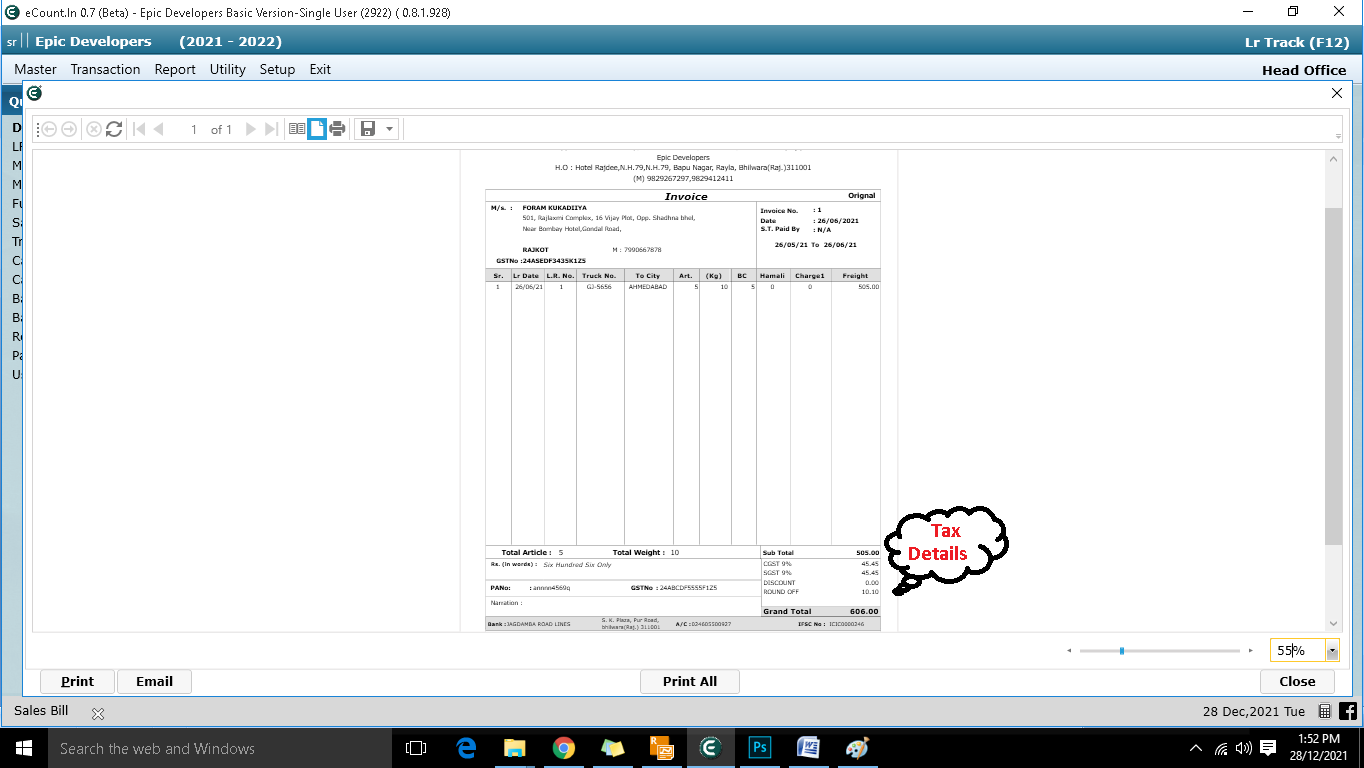This screenshot has width=1364, height=768.
Task: Click the Email button
Action: [x=154, y=681]
